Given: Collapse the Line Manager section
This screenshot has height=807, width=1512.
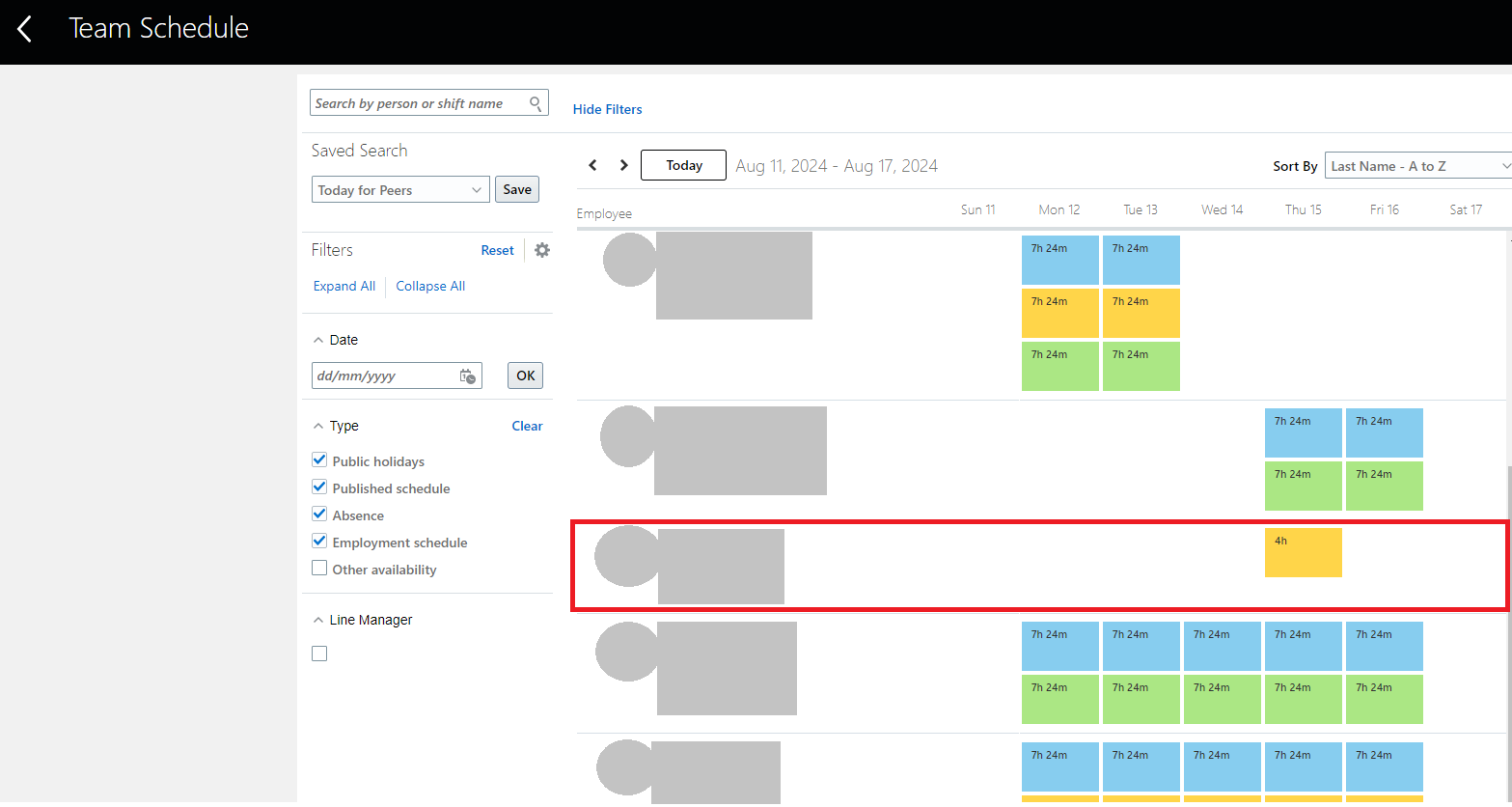Looking at the screenshot, I should coord(318,620).
